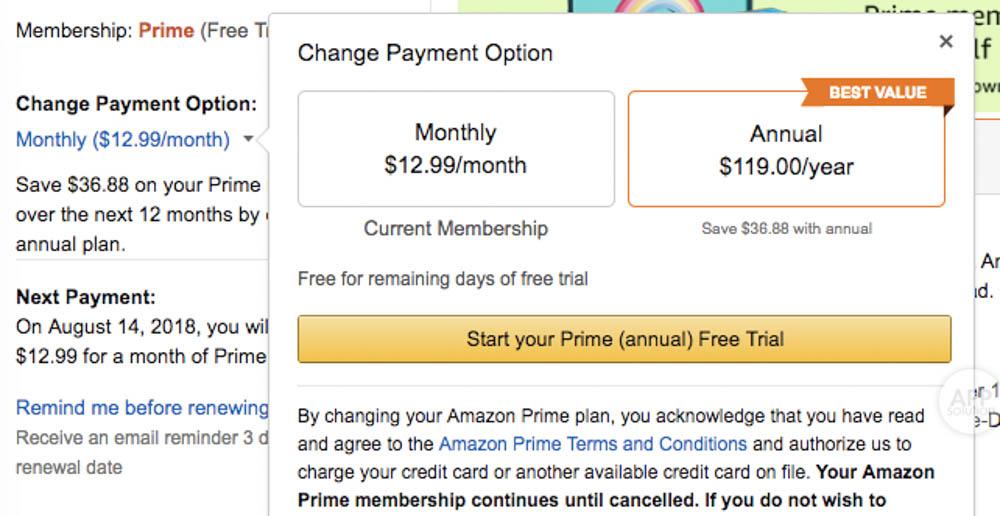Select the Annual $119.00/year plan card

tap(786, 150)
